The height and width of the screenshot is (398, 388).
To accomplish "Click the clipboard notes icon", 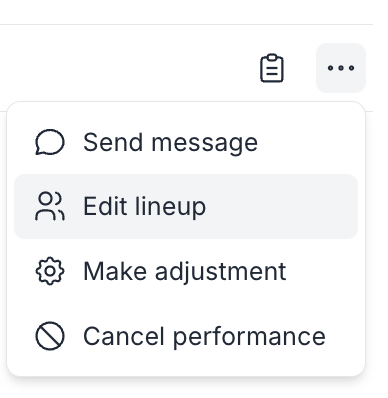I will pyautogui.click(x=272, y=68).
